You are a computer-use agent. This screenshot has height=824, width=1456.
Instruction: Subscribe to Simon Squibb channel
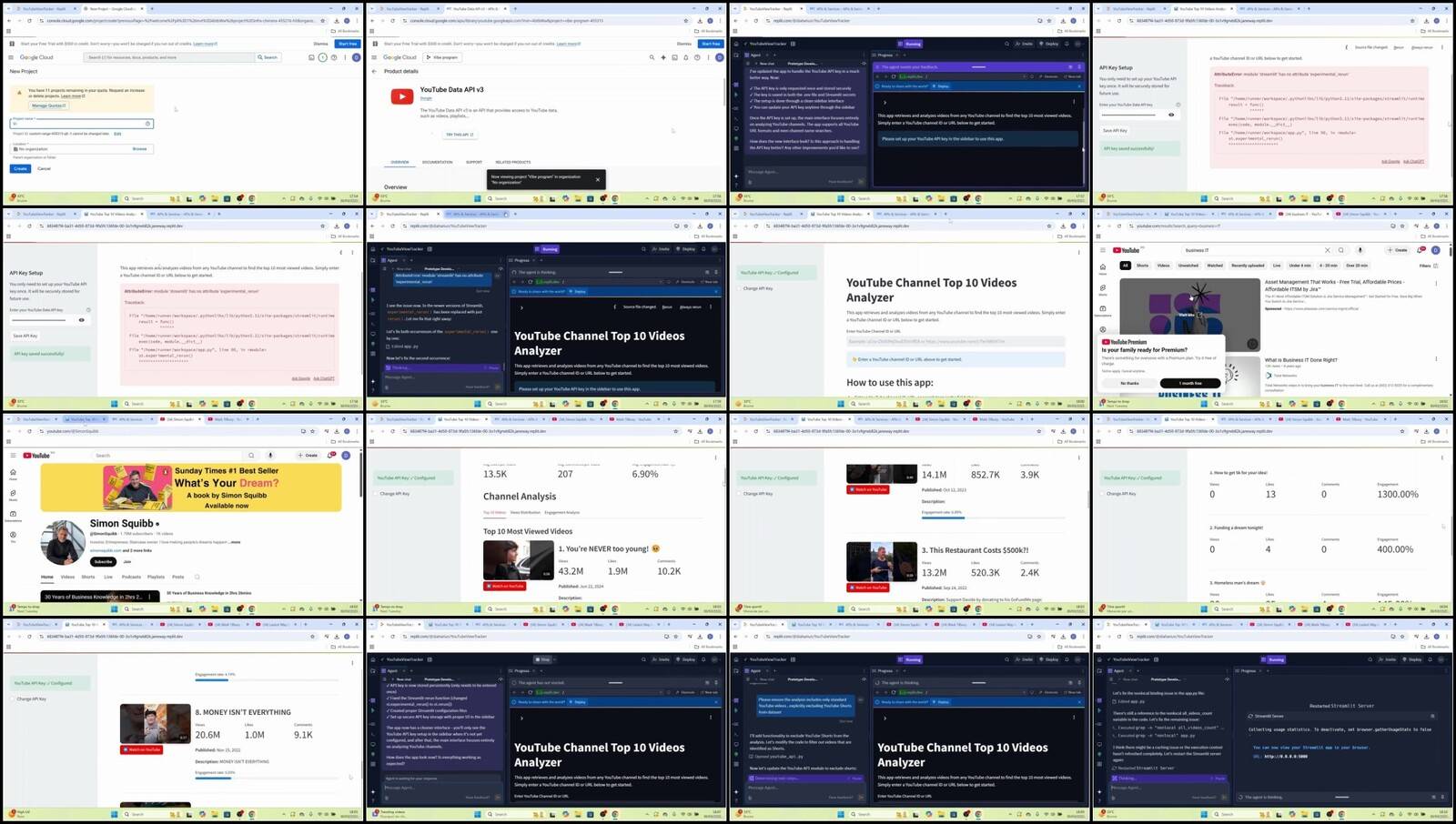tap(103, 561)
